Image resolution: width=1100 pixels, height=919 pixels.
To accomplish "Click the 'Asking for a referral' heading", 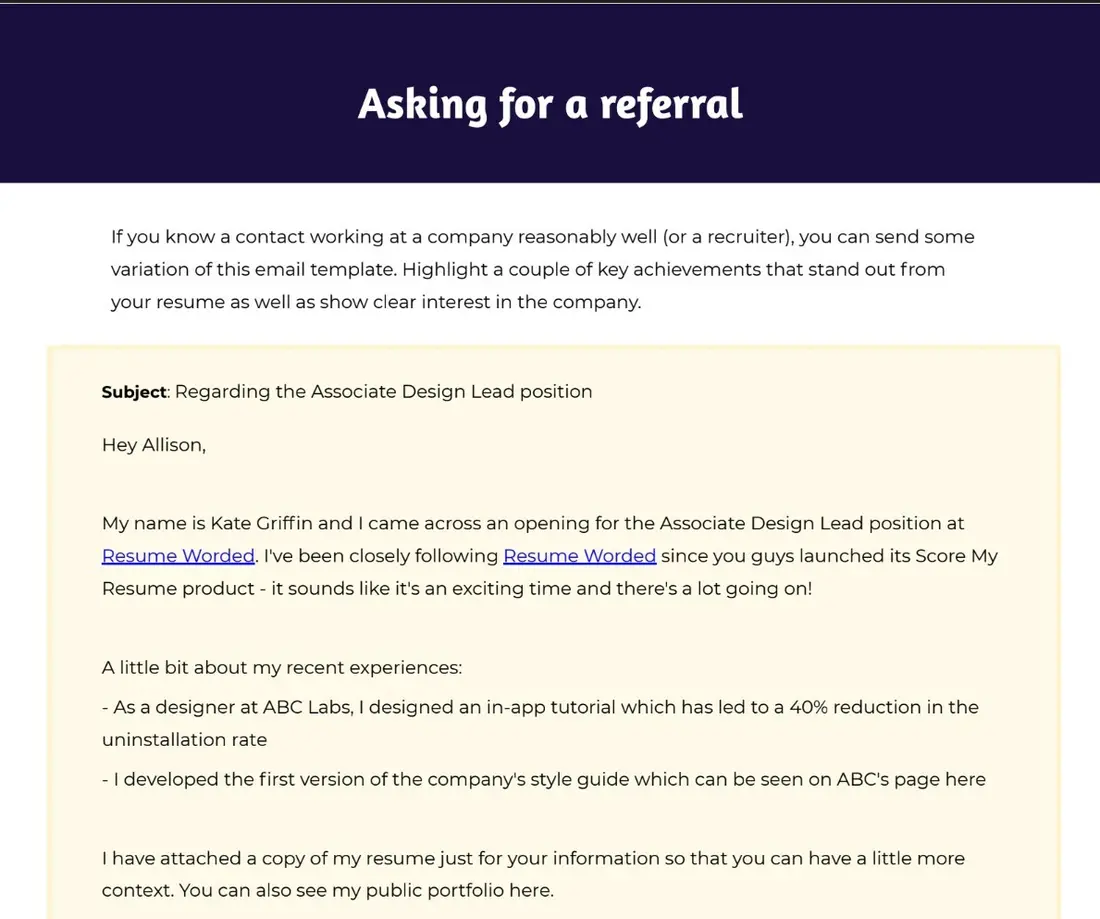I will [550, 105].
